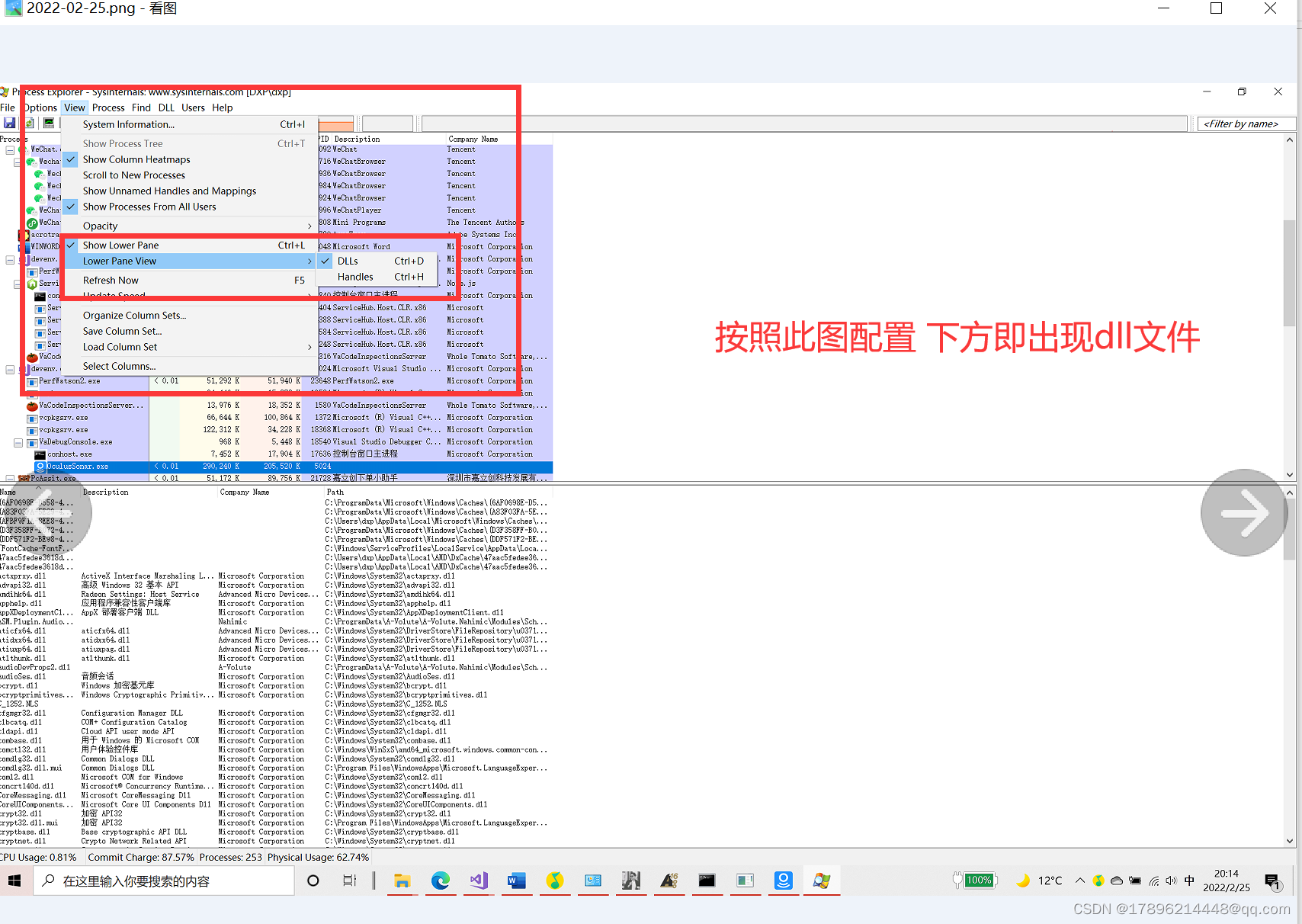The image size is (1302, 924).
Task: Launch Microsoft Edge from the taskbar
Action: [x=440, y=881]
